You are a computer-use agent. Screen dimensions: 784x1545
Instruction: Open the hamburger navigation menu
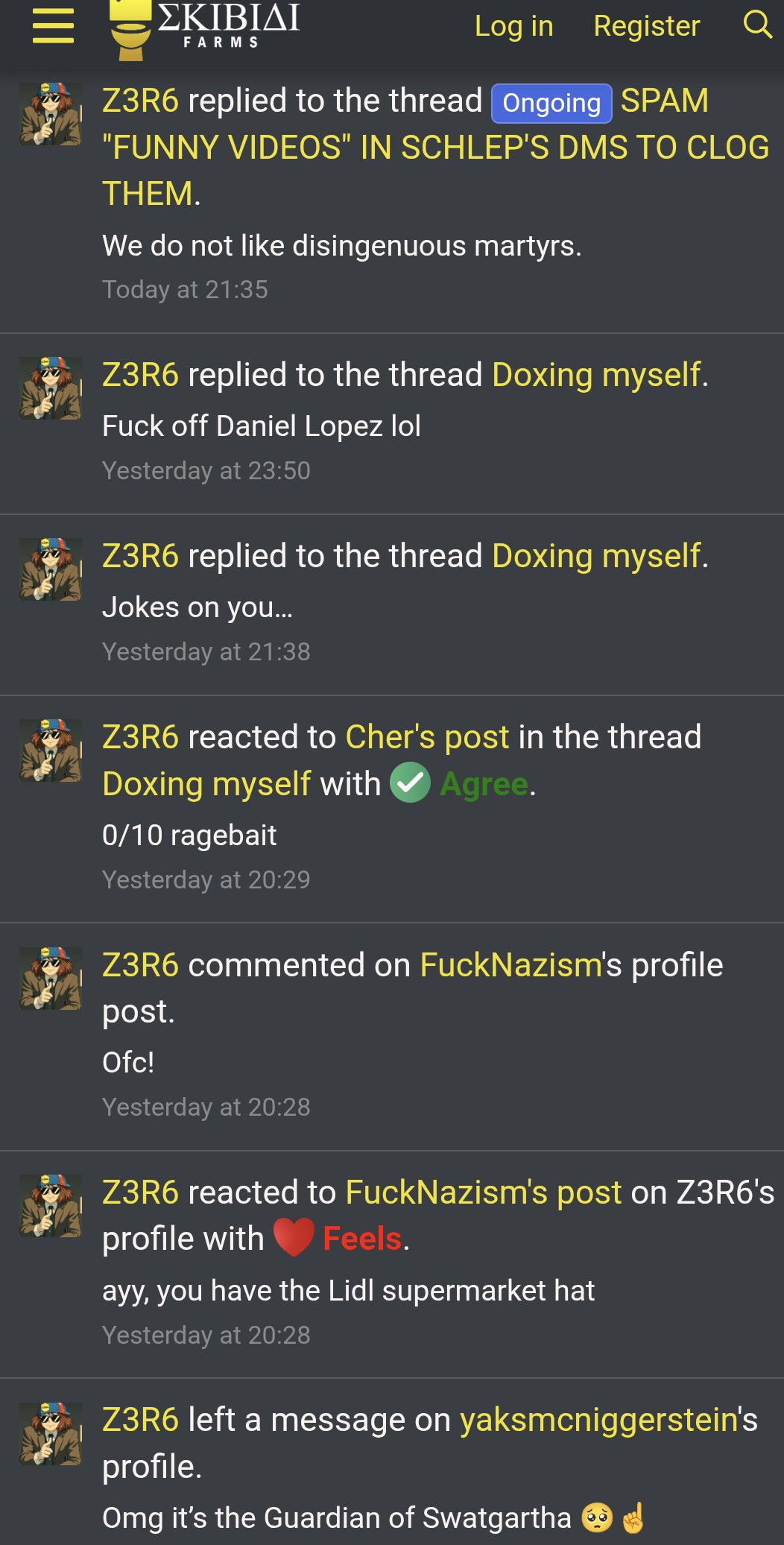[x=54, y=26]
